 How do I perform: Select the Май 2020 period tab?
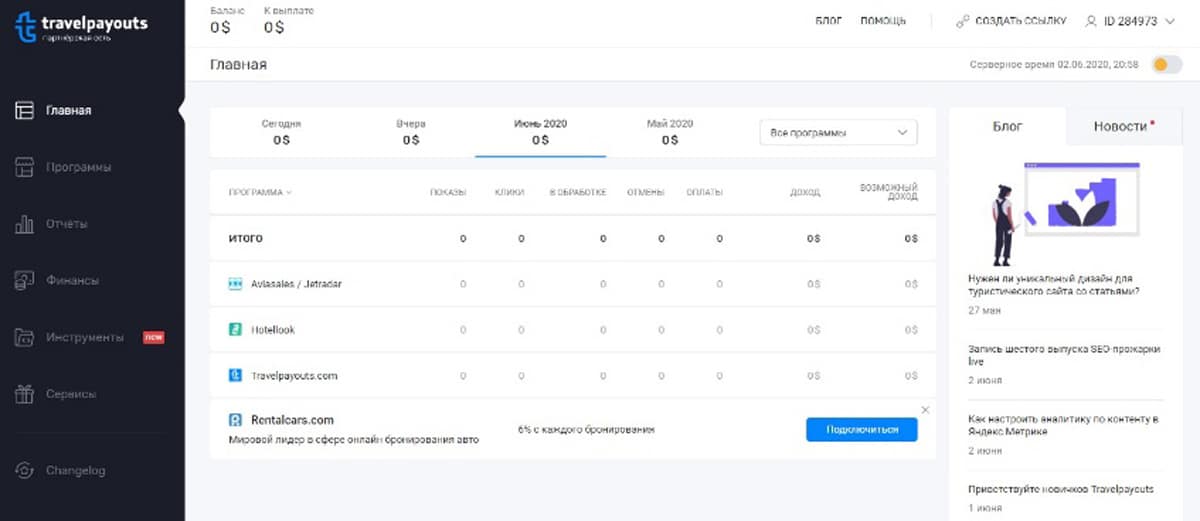click(670, 132)
